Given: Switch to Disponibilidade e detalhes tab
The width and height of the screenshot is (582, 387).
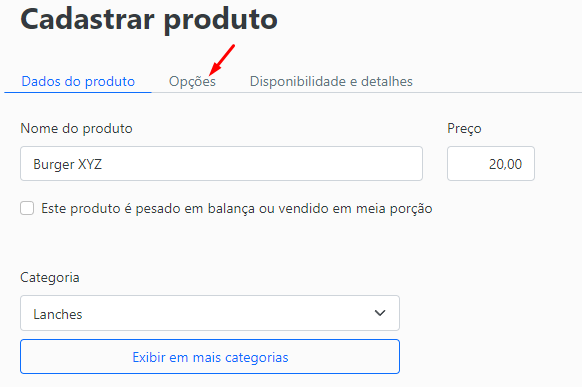Looking at the screenshot, I should pyautogui.click(x=331, y=81).
